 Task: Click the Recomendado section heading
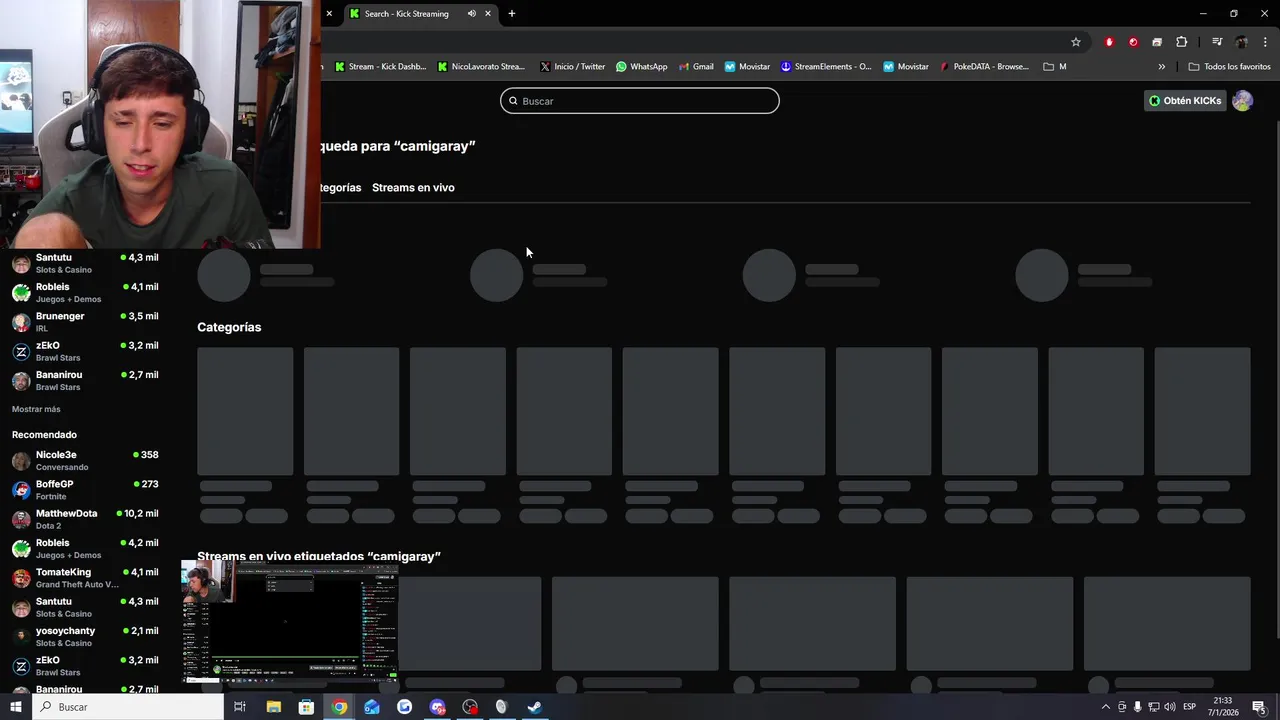(x=44, y=435)
